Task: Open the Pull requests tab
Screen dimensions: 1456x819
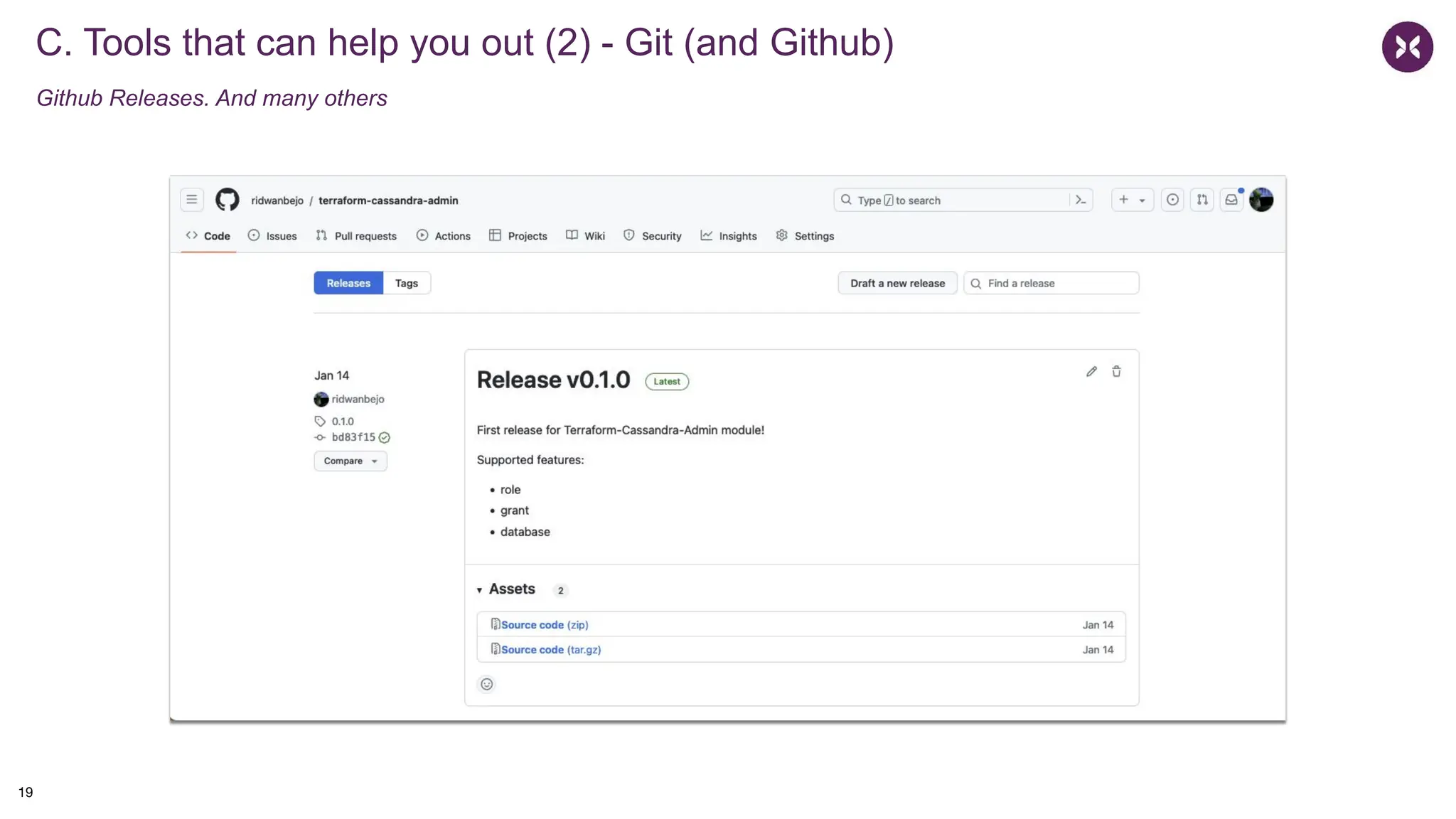Action: (356, 236)
